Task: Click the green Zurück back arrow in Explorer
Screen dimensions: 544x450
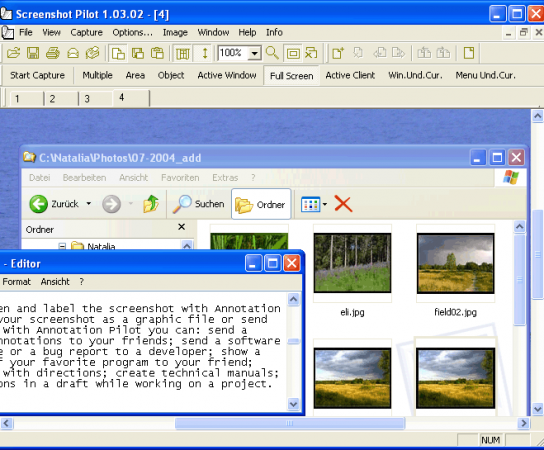Action: [x=38, y=204]
